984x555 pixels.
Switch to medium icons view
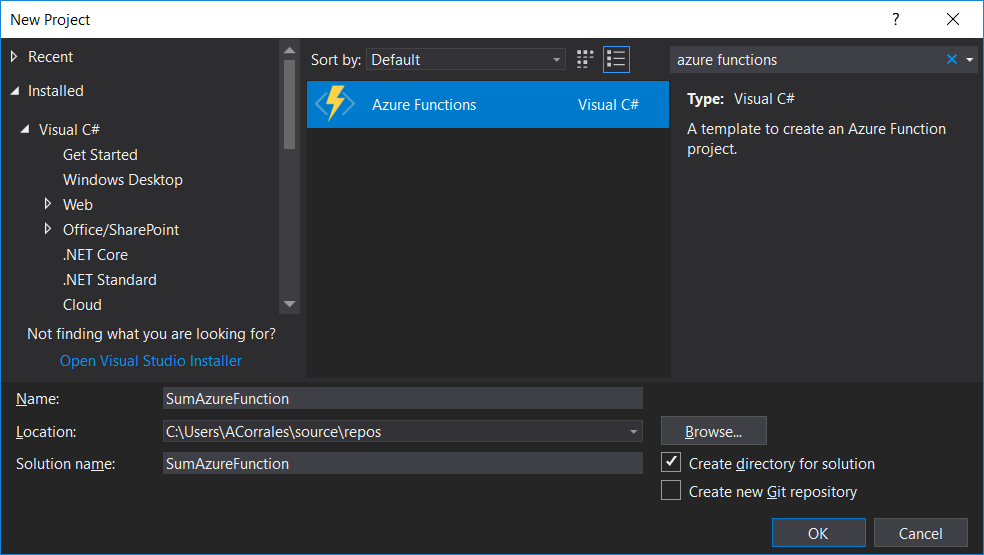(x=585, y=59)
